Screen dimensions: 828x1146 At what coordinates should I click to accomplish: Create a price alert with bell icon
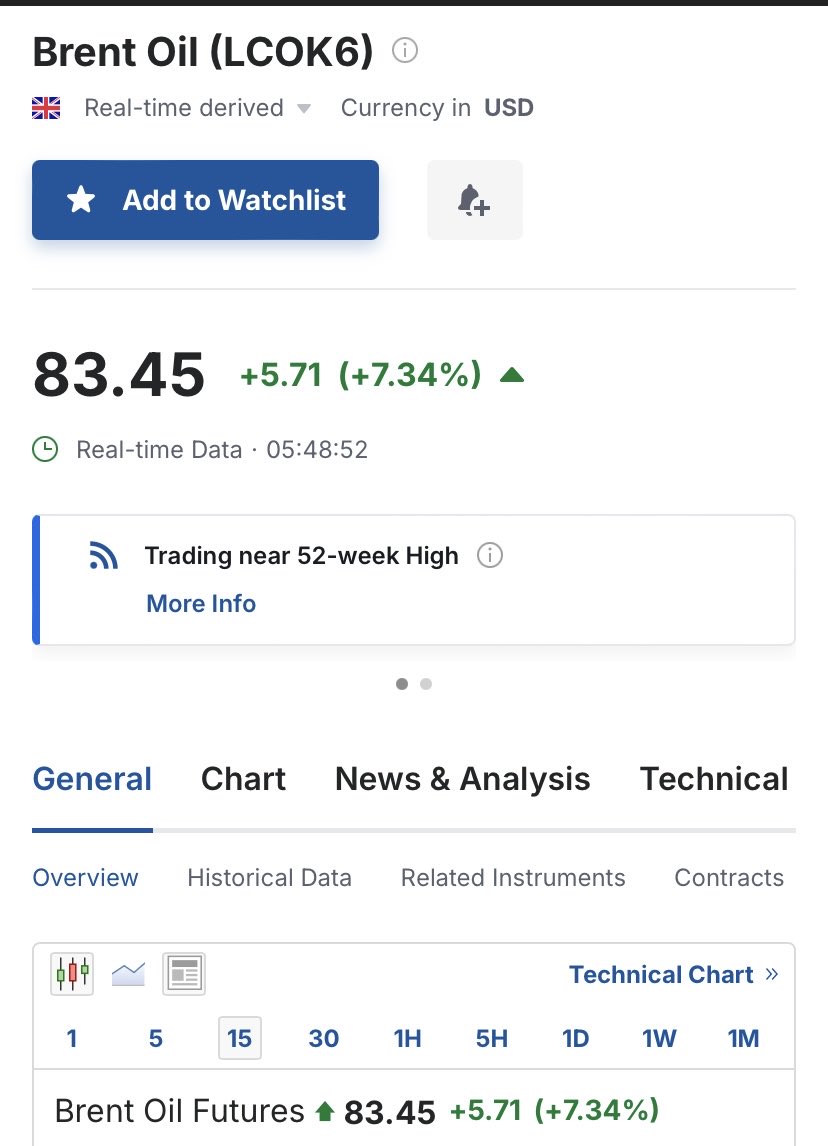tap(475, 200)
